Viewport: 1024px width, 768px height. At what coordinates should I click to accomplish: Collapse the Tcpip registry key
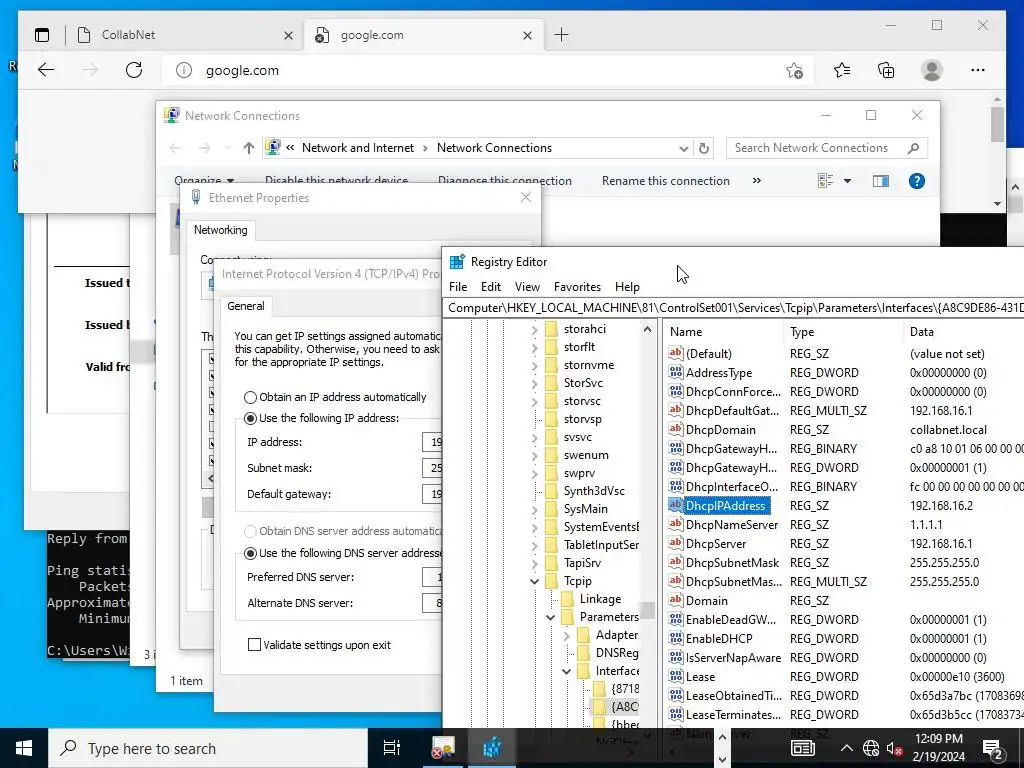coord(534,581)
